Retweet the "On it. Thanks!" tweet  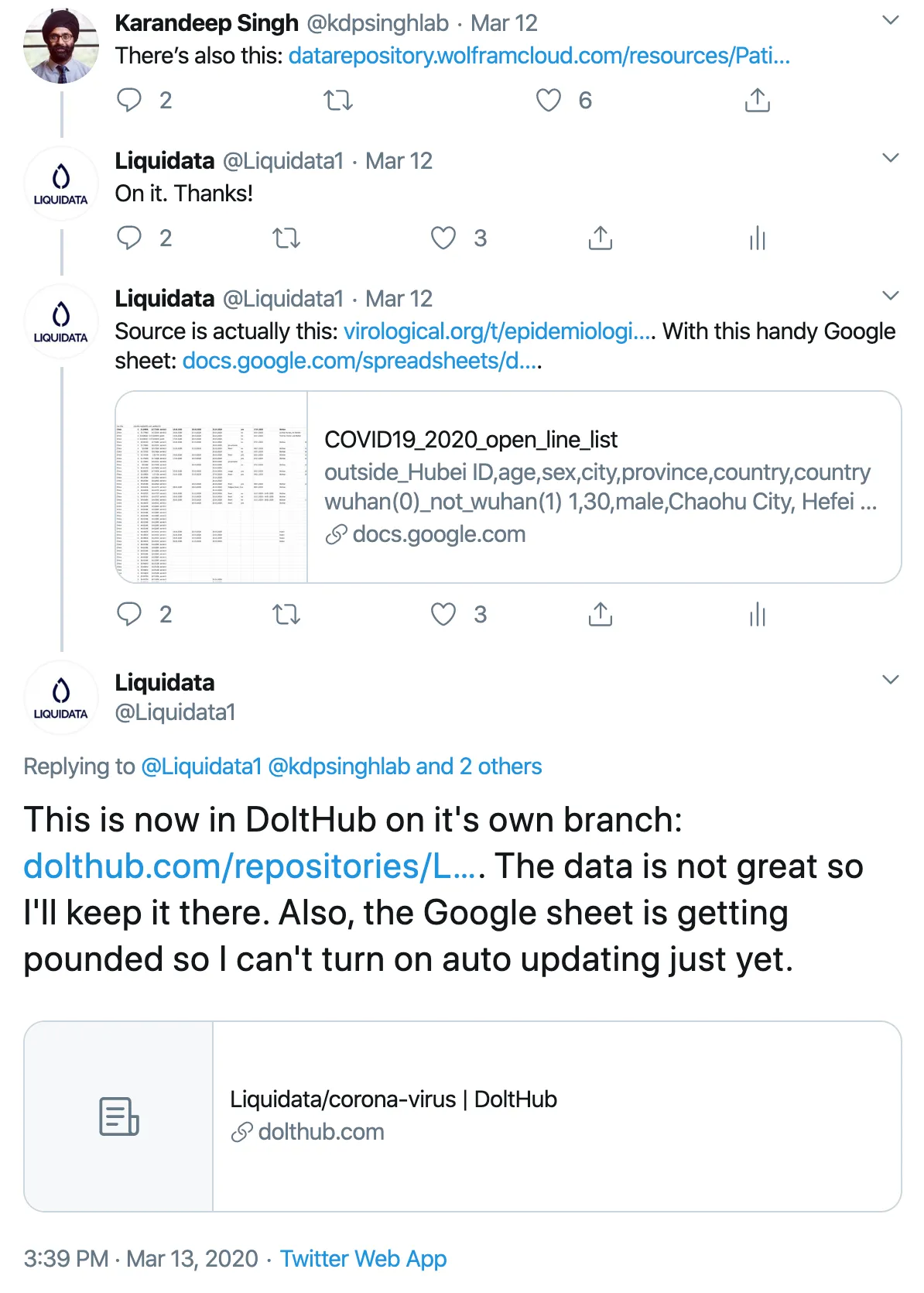pyautogui.click(x=286, y=238)
